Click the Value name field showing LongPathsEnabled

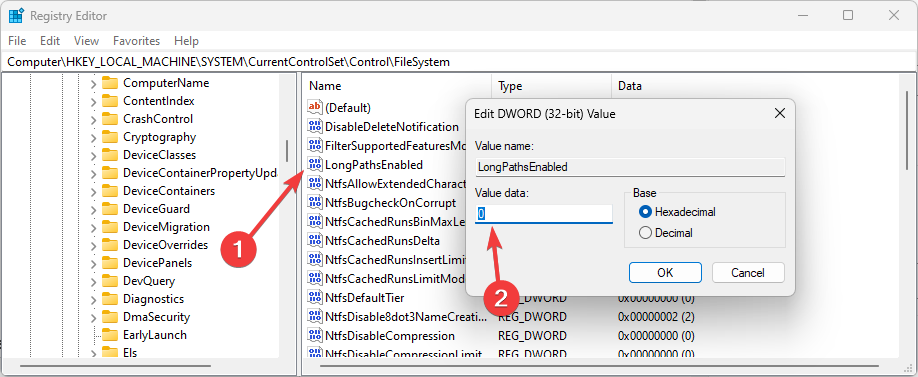click(x=630, y=167)
